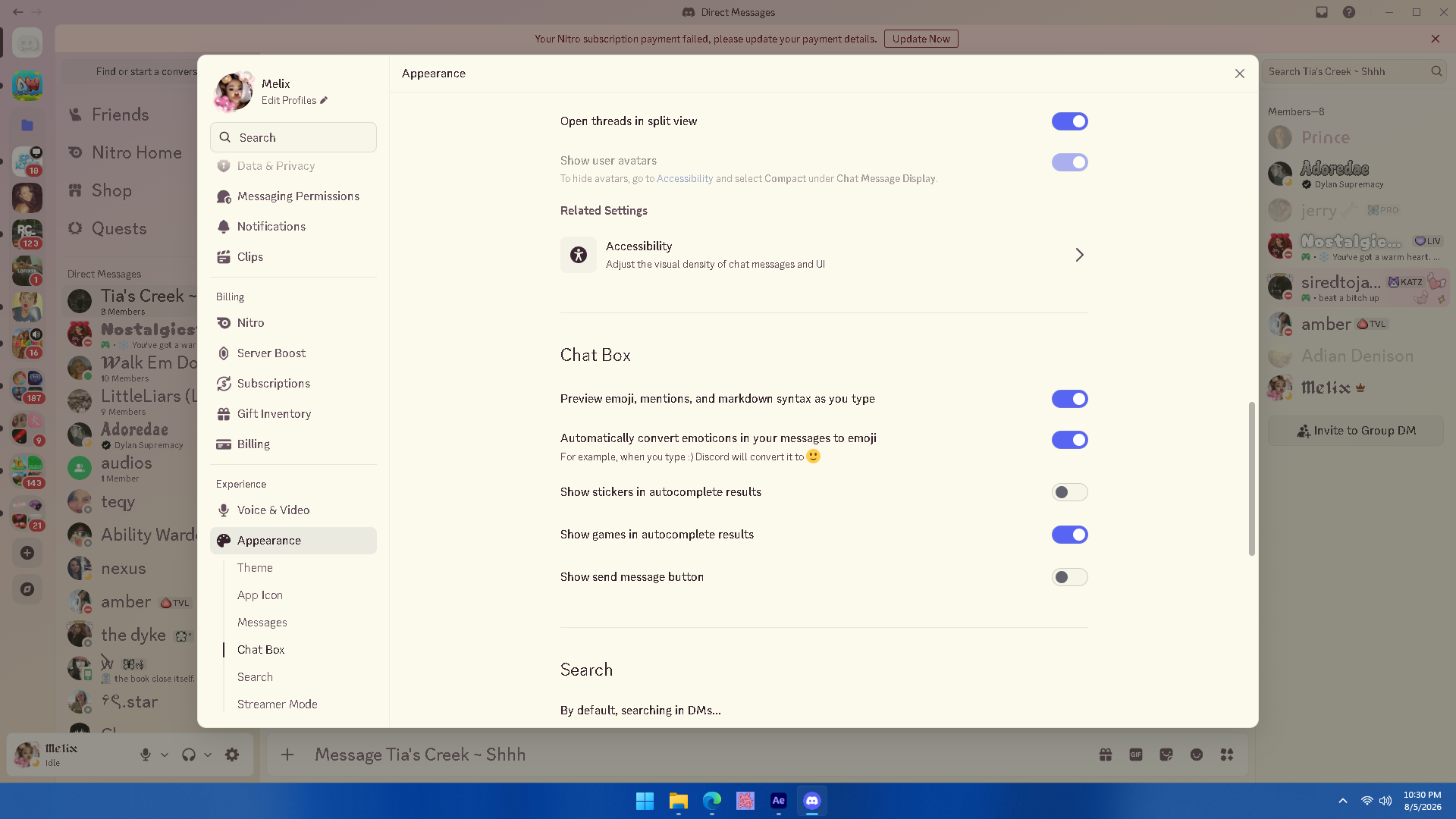The width and height of the screenshot is (1456, 819).
Task: Click the settings Search field
Action: click(x=293, y=137)
